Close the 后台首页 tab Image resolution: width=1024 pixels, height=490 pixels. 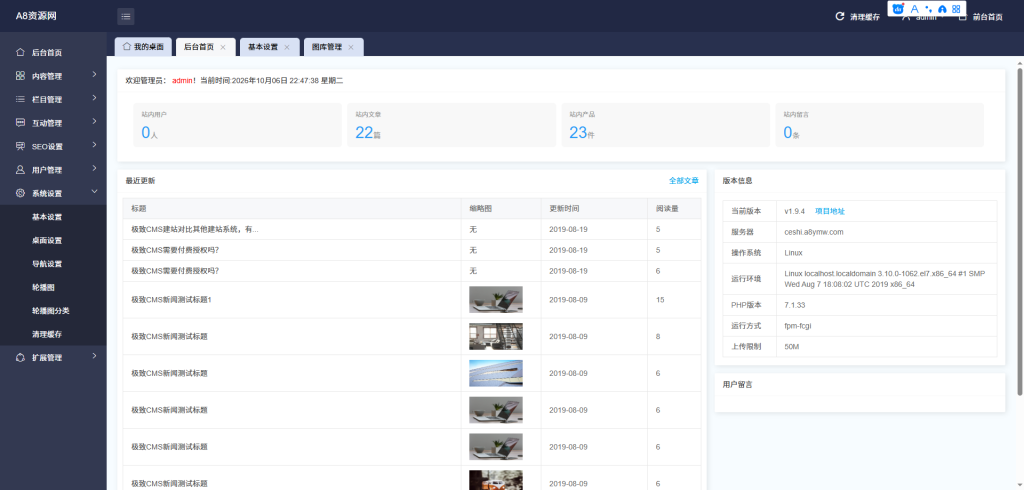pyautogui.click(x=223, y=47)
